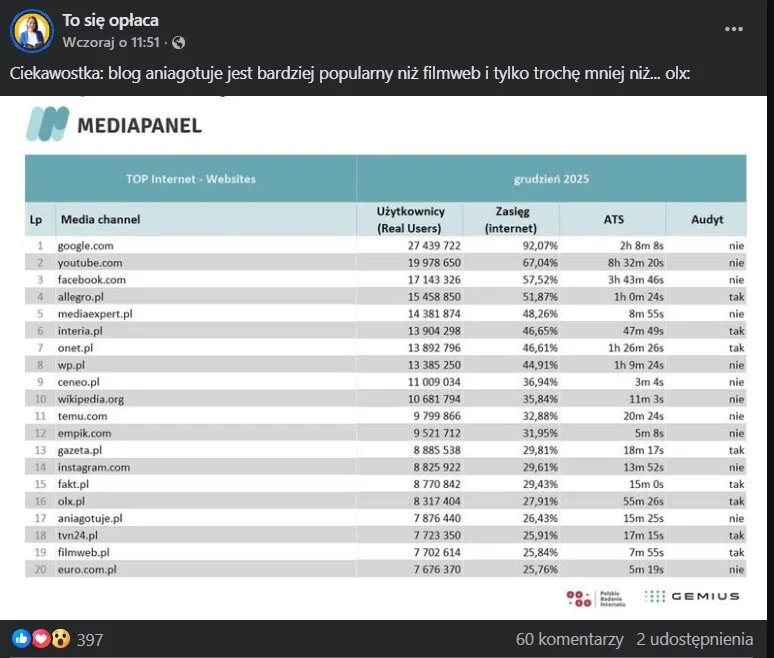Click the google.com entry in the ranking
This screenshot has height=658, width=774.
point(88,245)
